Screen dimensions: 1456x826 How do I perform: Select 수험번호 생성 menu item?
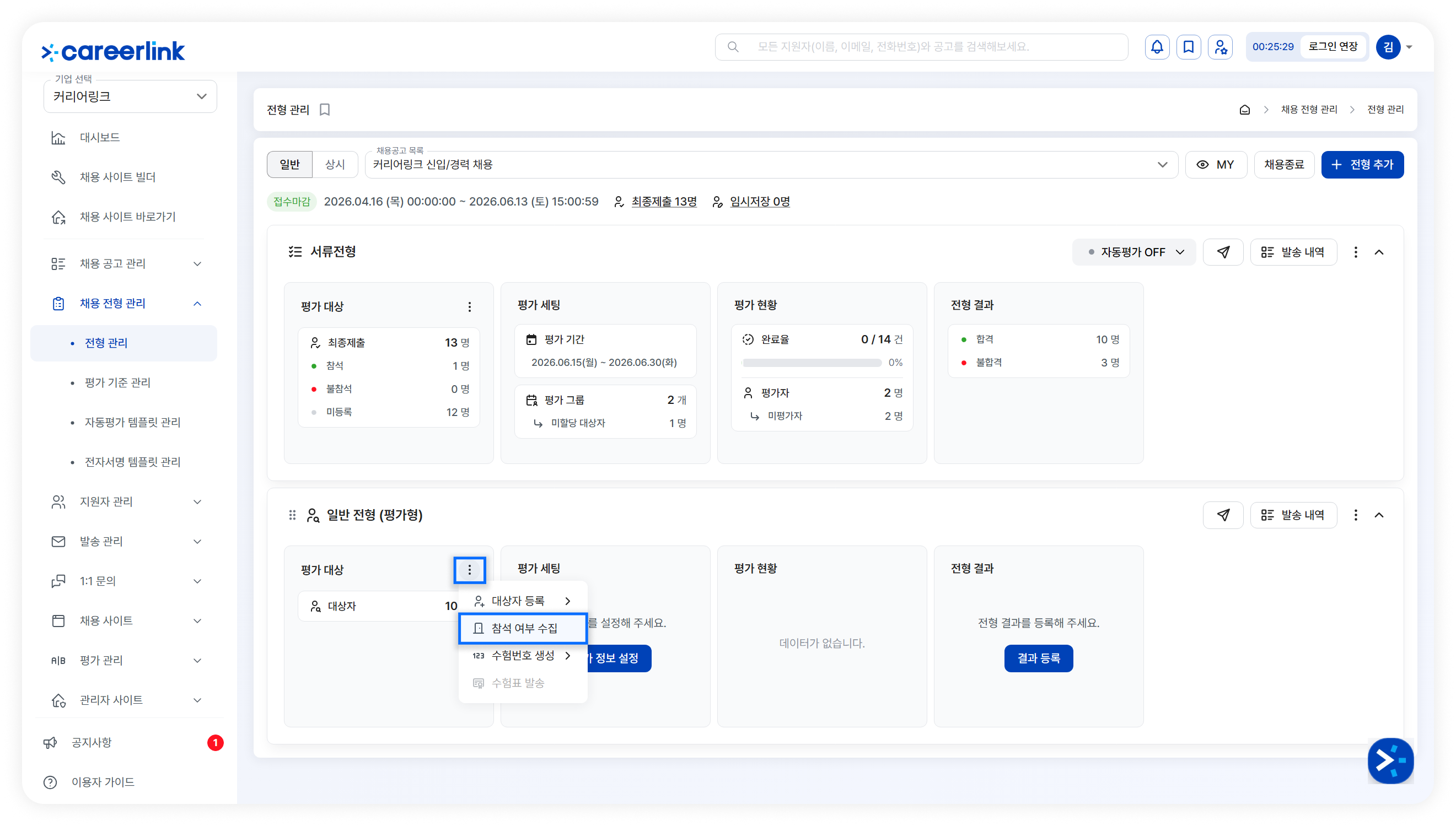coord(523,656)
